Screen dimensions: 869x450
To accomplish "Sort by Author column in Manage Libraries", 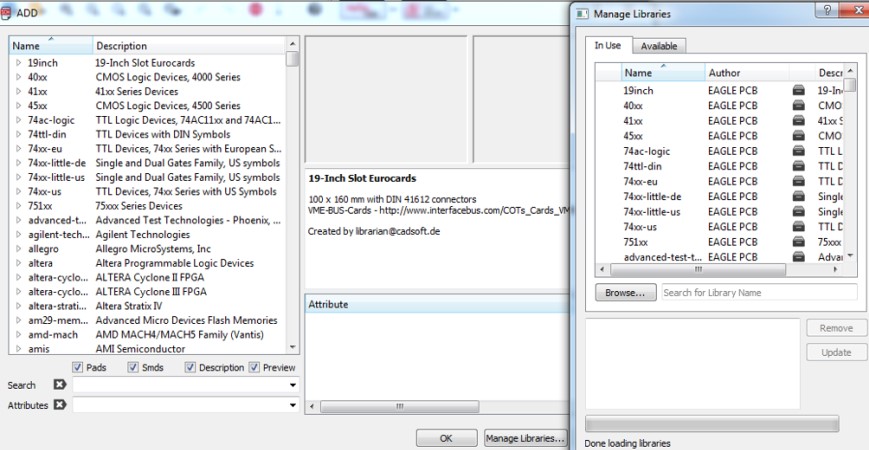I will point(747,73).
